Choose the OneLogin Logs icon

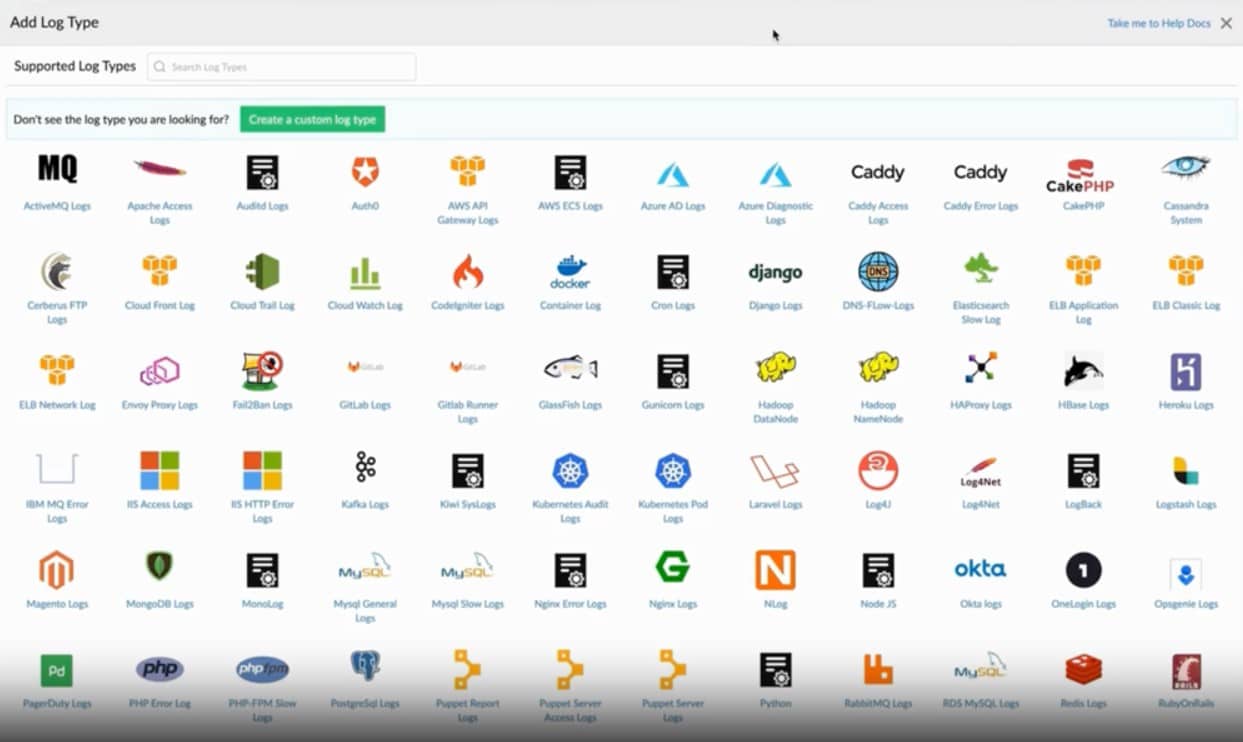[1083, 570]
